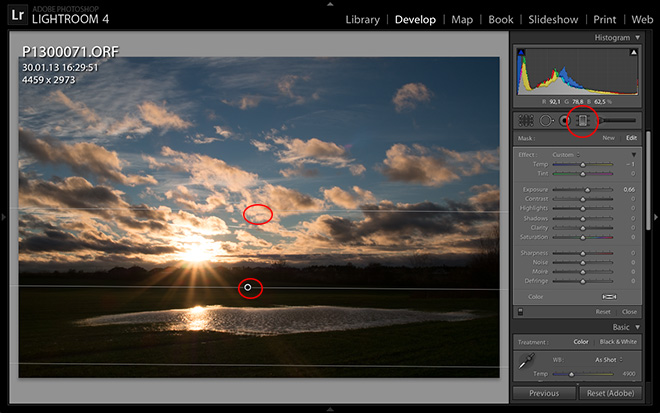
Task: Open the filter Color swatch picker
Action: (609, 297)
